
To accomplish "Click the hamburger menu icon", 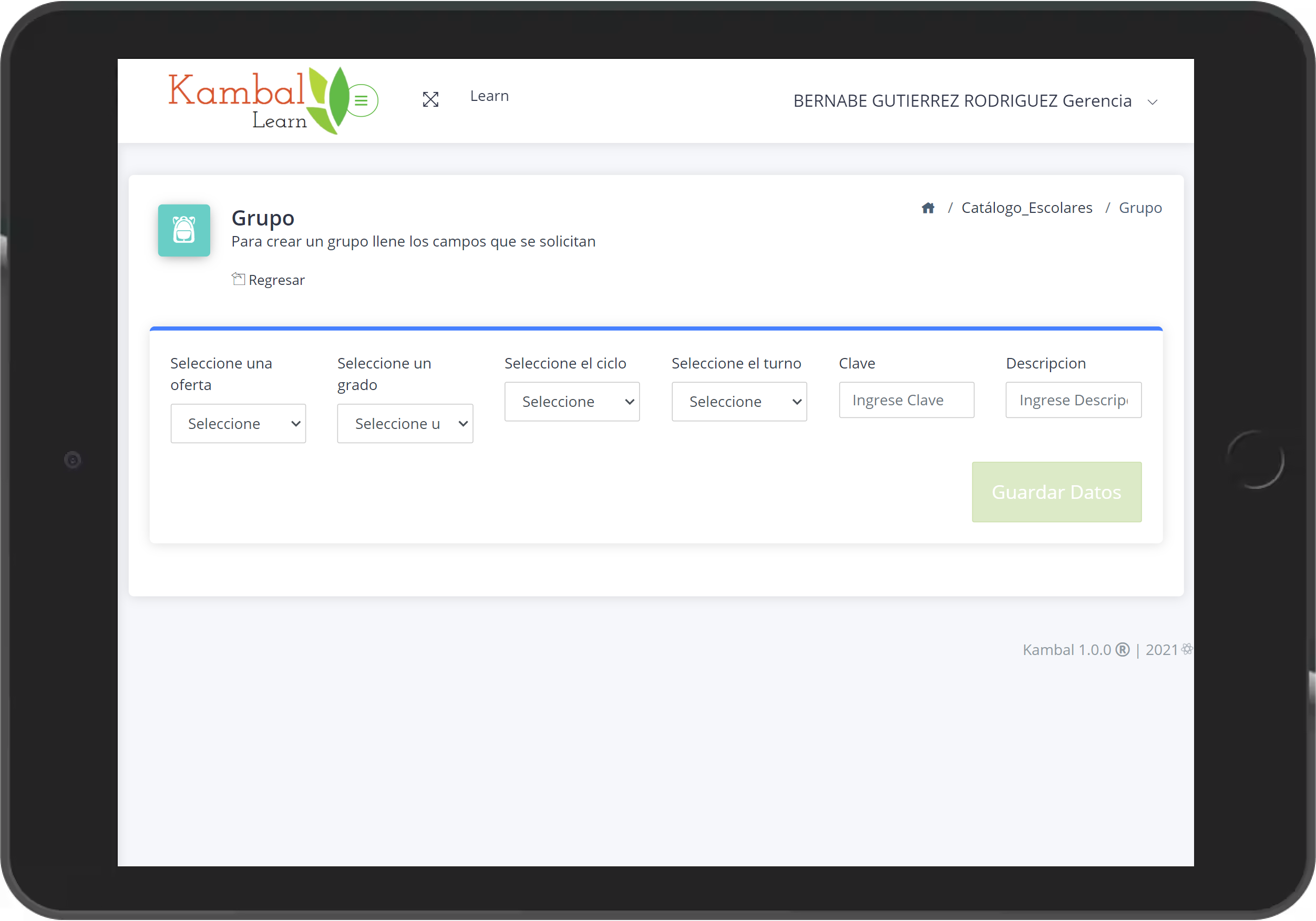I will coord(362,100).
